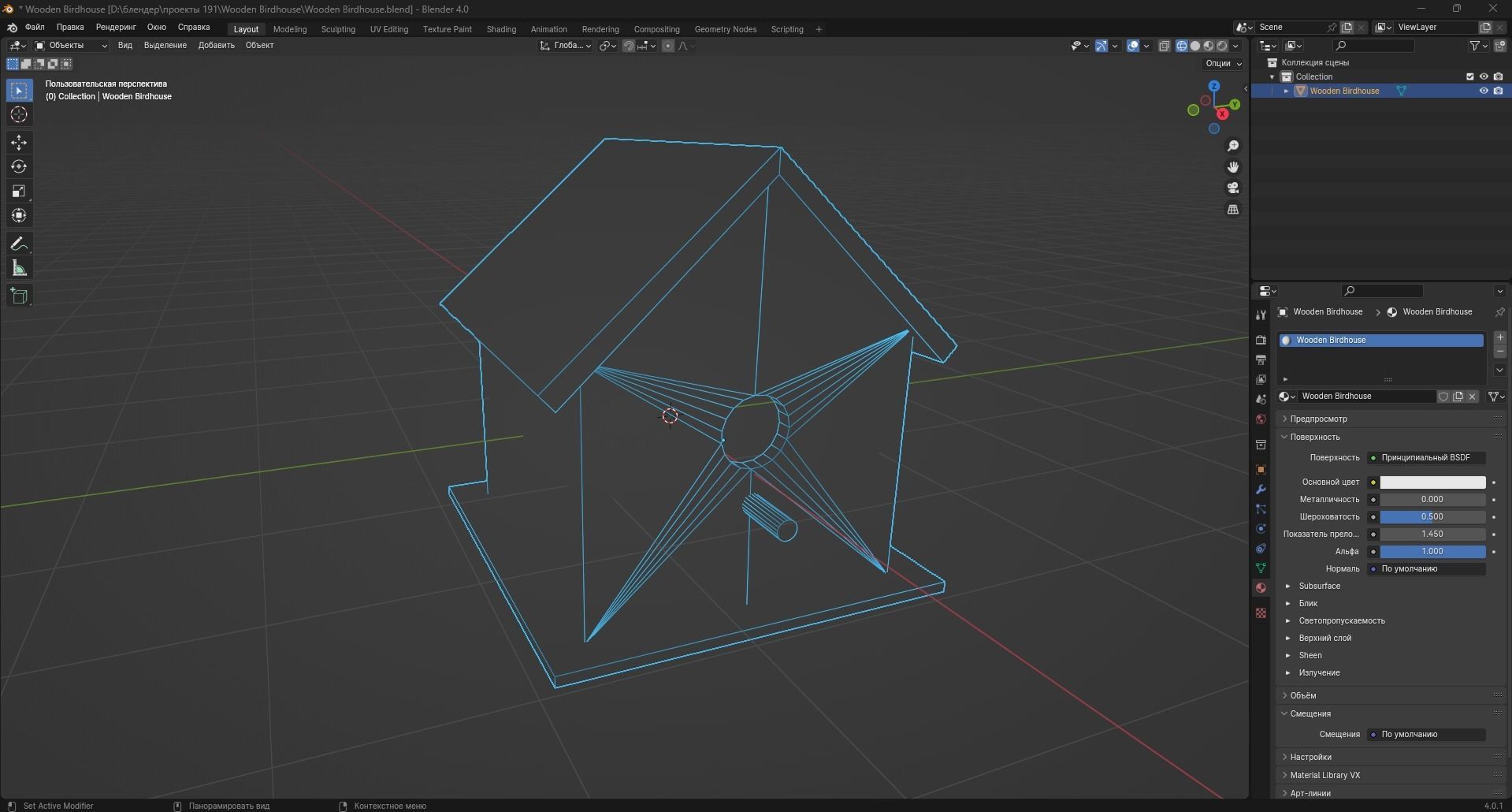Toggle viewport overlays display
1512x812 pixels.
1133,46
